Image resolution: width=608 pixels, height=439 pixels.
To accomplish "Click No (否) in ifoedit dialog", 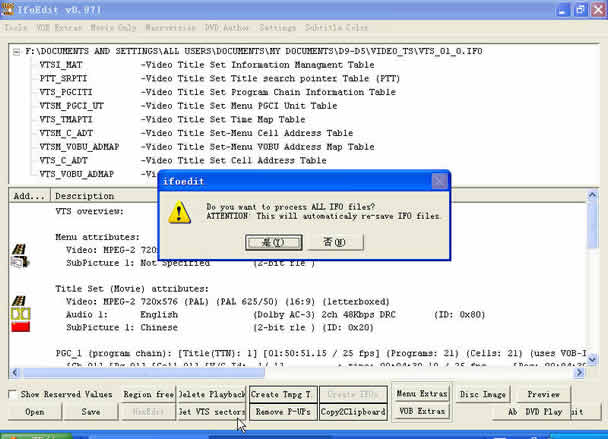I will point(335,242).
